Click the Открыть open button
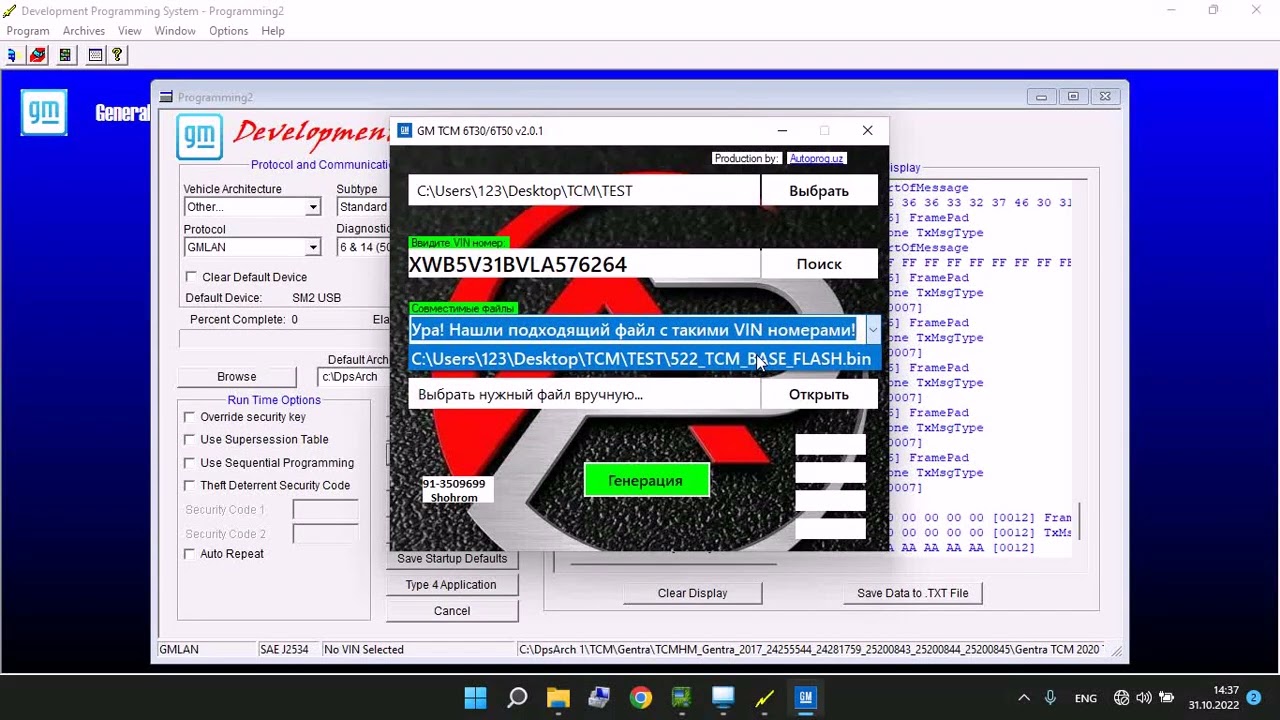Screen dimensions: 1280x720 (819, 394)
